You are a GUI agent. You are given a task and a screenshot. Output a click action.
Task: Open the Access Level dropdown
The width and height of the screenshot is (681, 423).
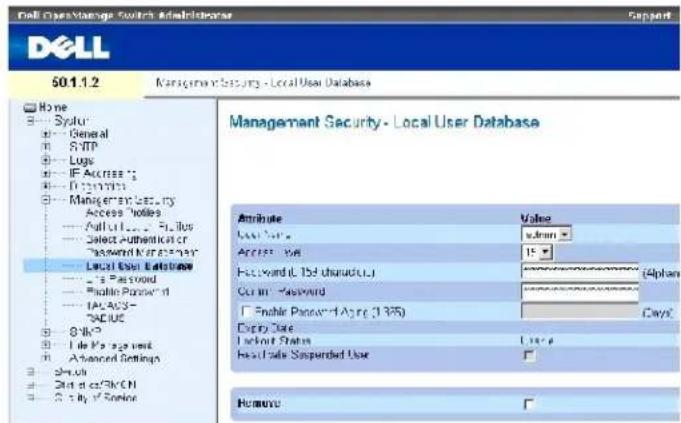point(537,252)
